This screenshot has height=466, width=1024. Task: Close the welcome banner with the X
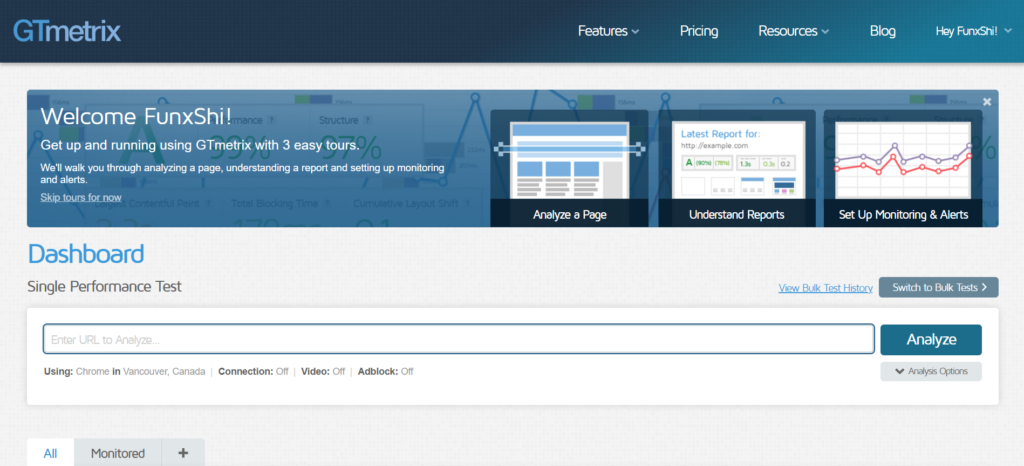tap(987, 102)
